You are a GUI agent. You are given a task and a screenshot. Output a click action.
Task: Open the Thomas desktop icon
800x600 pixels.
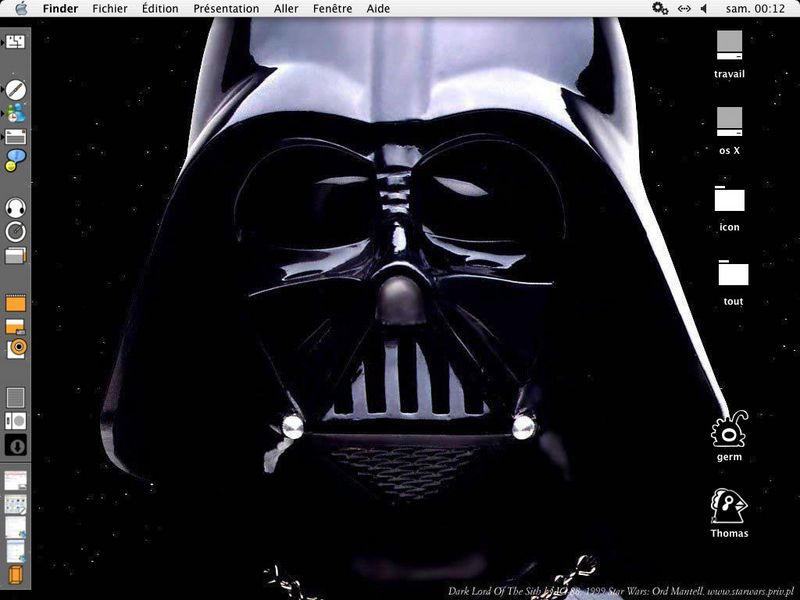[x=729, y=507]
